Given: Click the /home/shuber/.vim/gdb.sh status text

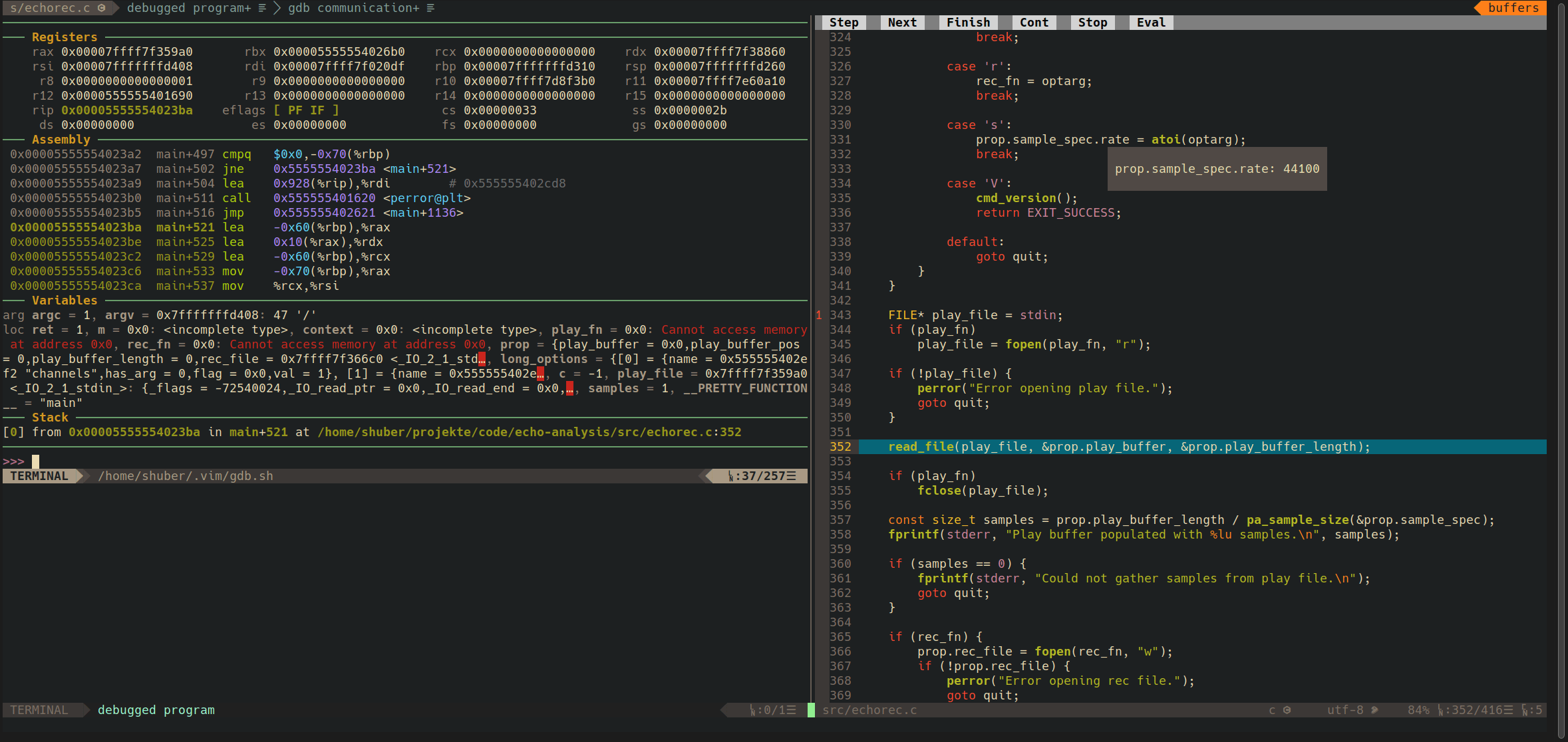Looking at the screenshot, I should (x=186, y=476).
